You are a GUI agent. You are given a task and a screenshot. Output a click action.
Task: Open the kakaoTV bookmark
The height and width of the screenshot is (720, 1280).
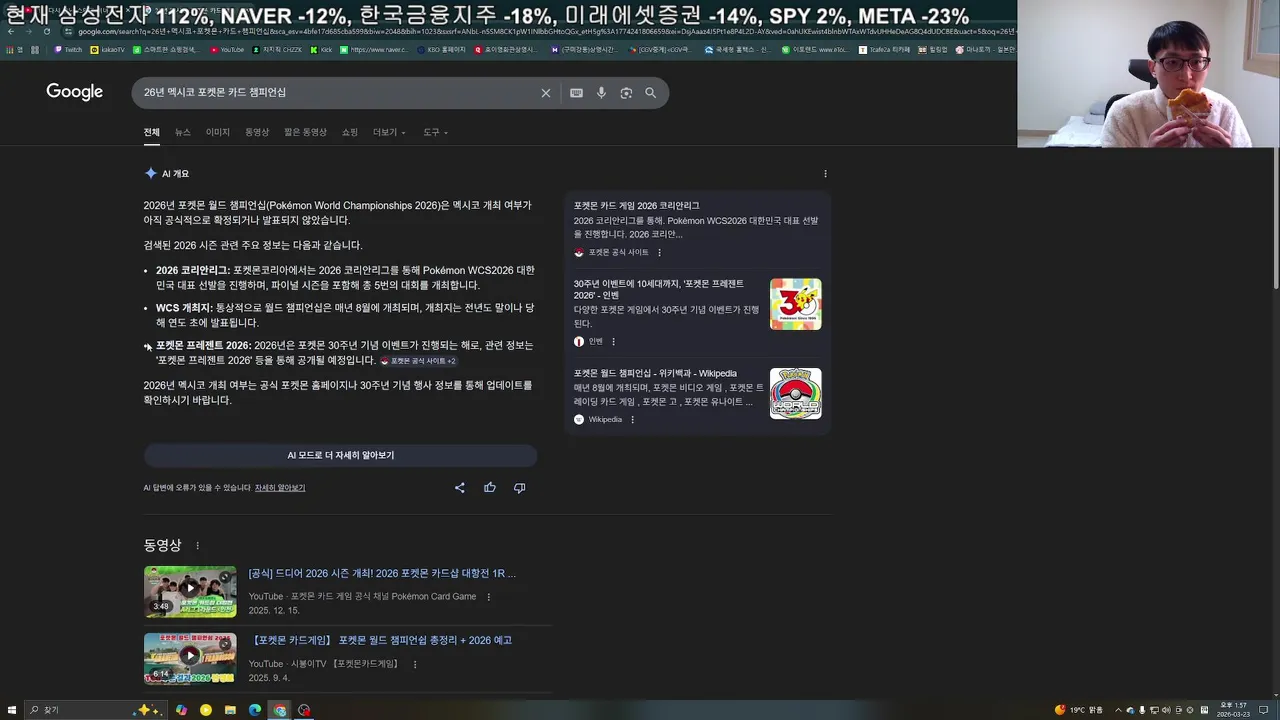[108, 50]
